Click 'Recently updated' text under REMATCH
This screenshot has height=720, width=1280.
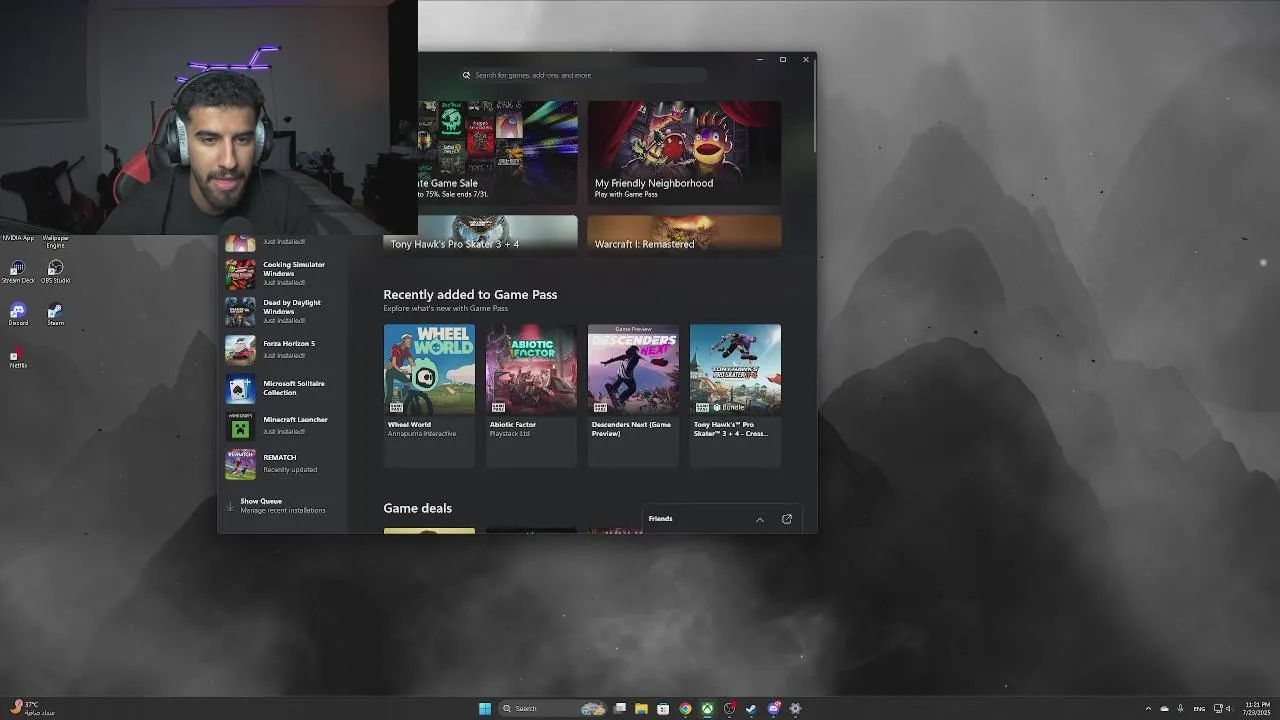[290, 470]
